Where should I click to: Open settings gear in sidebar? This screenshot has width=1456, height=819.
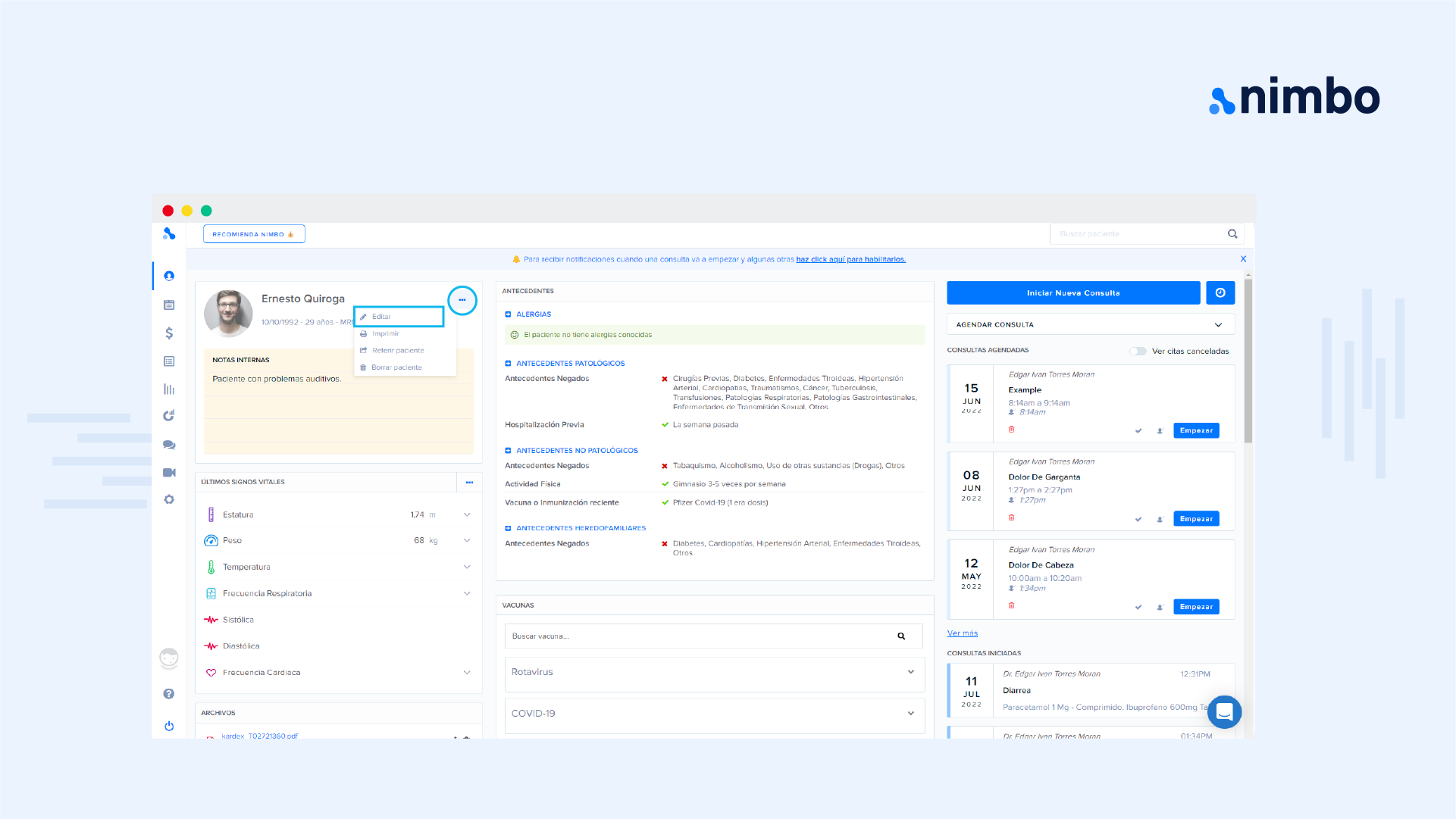coord(169,499)
